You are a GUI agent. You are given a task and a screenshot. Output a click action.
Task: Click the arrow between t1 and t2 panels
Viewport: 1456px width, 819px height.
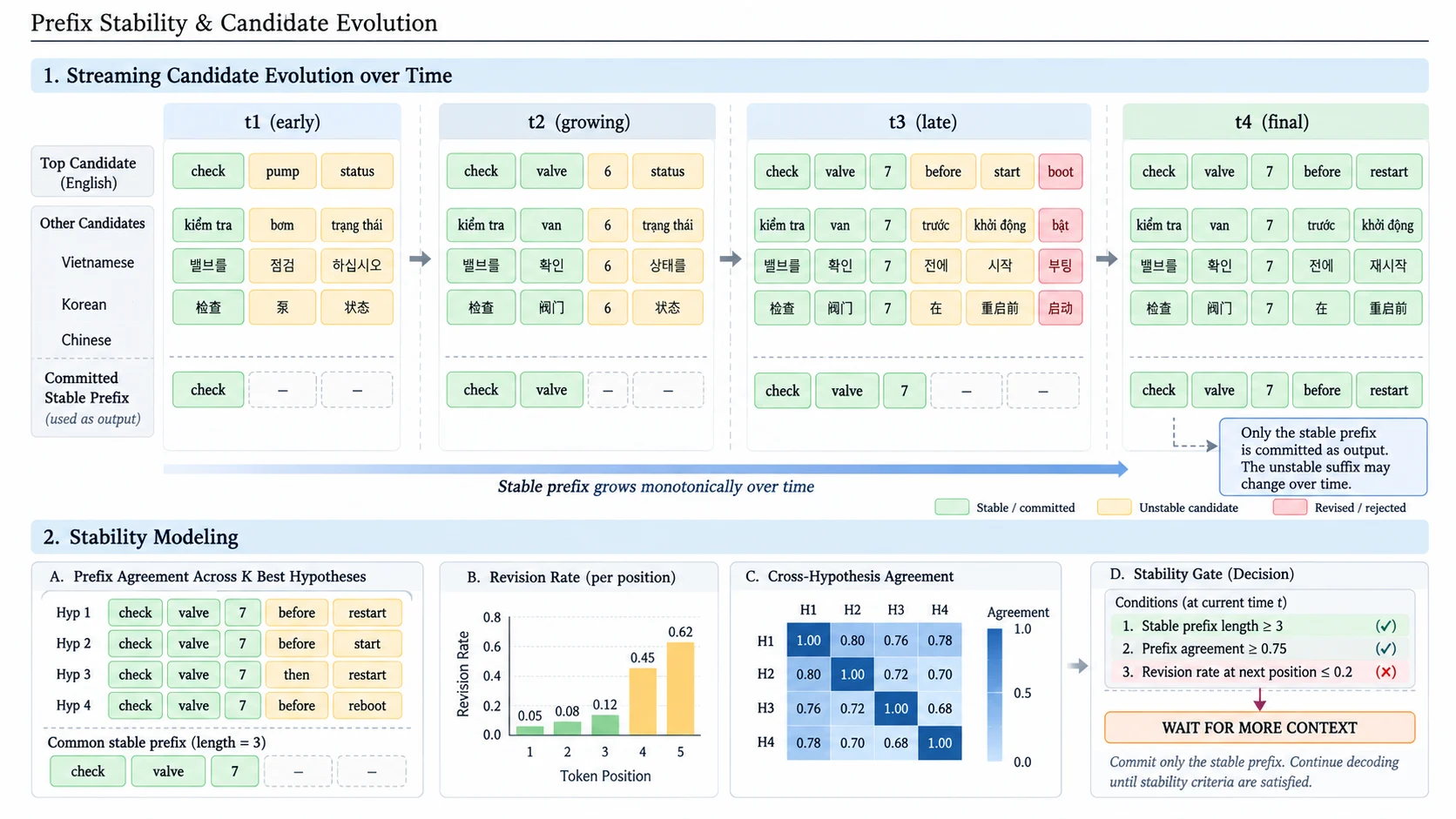pyautogui.click(x=420, y=258)
